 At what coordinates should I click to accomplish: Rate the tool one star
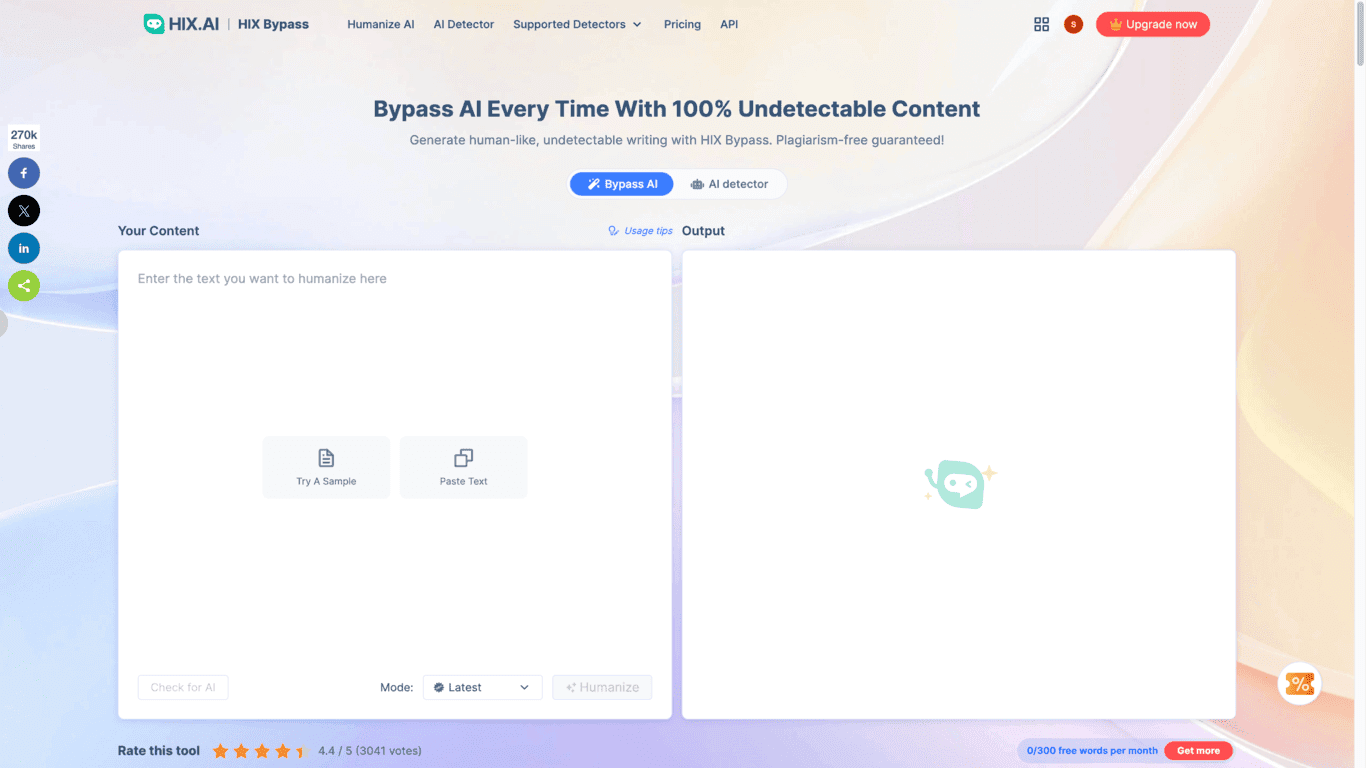(221, 751)
